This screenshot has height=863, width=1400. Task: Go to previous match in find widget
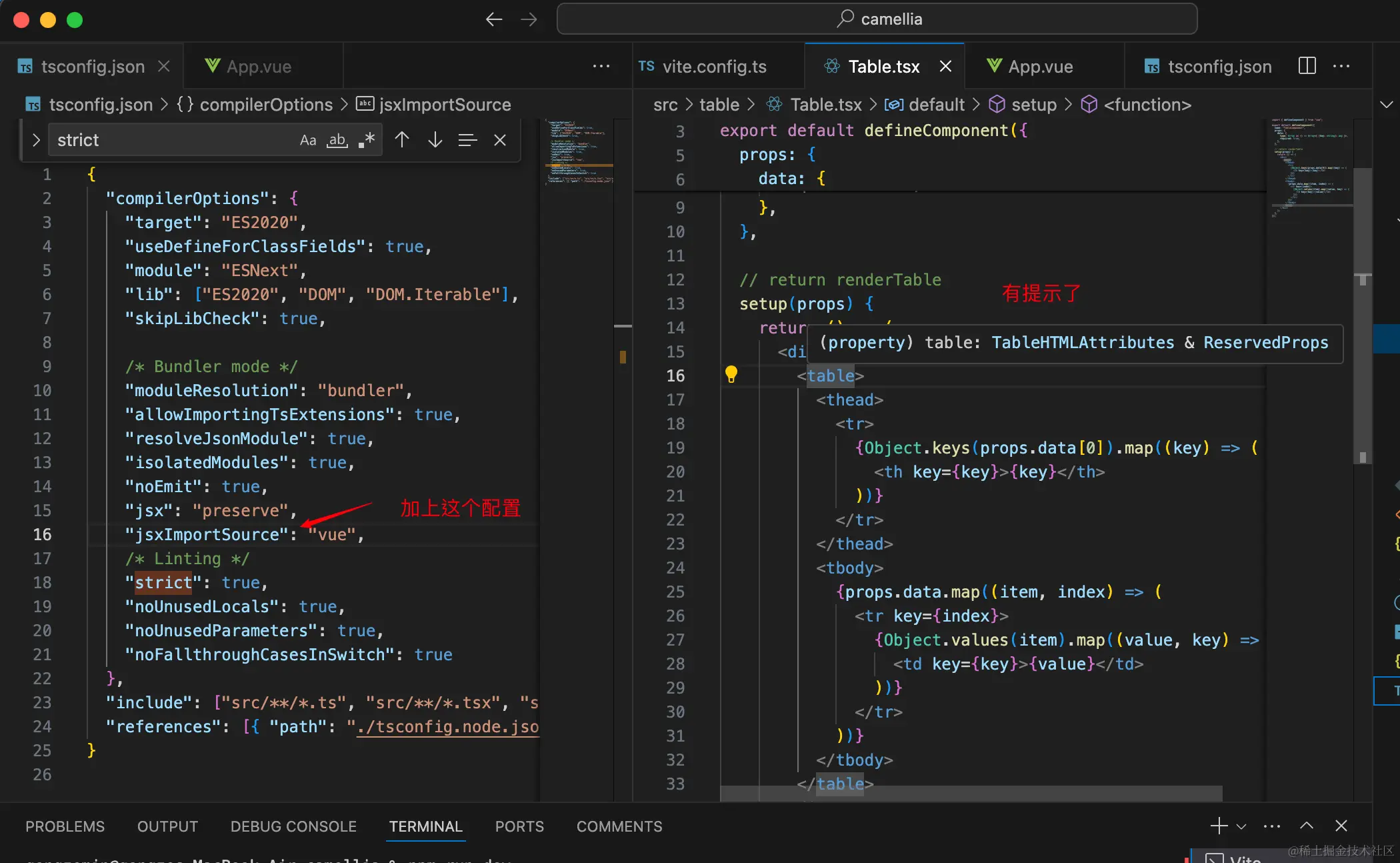(402, 140)
